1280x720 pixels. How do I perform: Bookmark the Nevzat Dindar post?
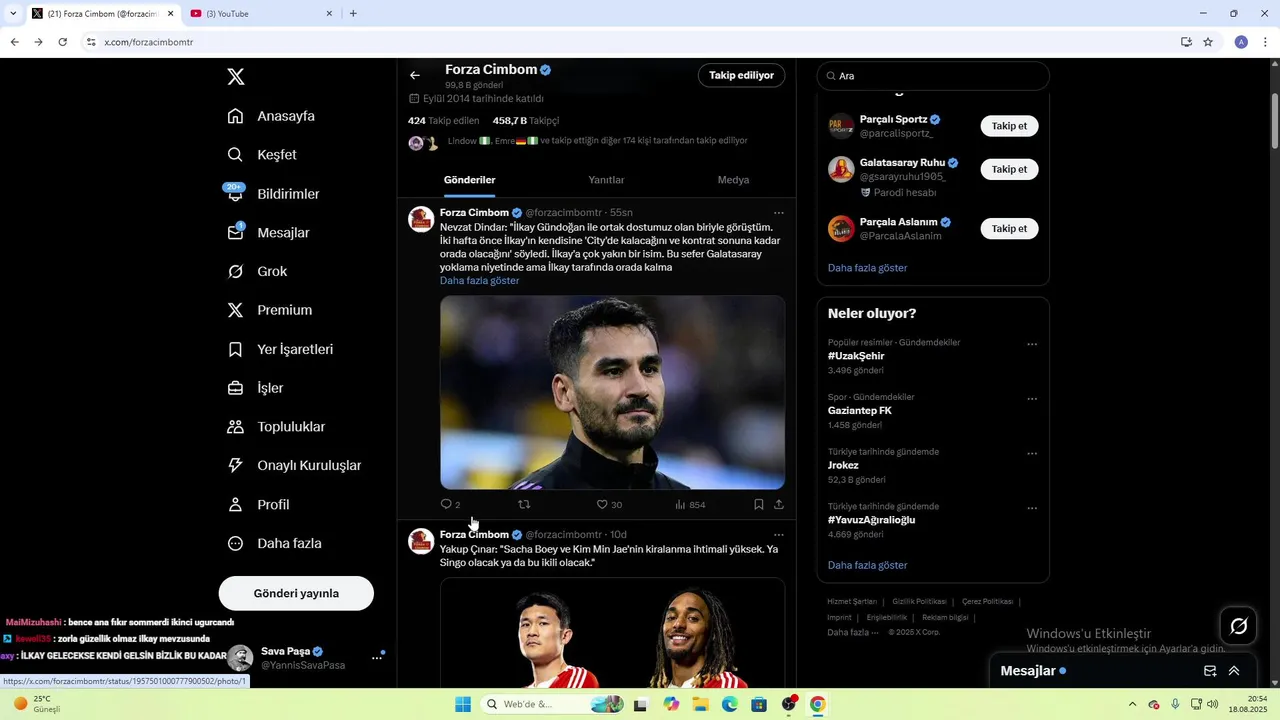coord(759,505)
